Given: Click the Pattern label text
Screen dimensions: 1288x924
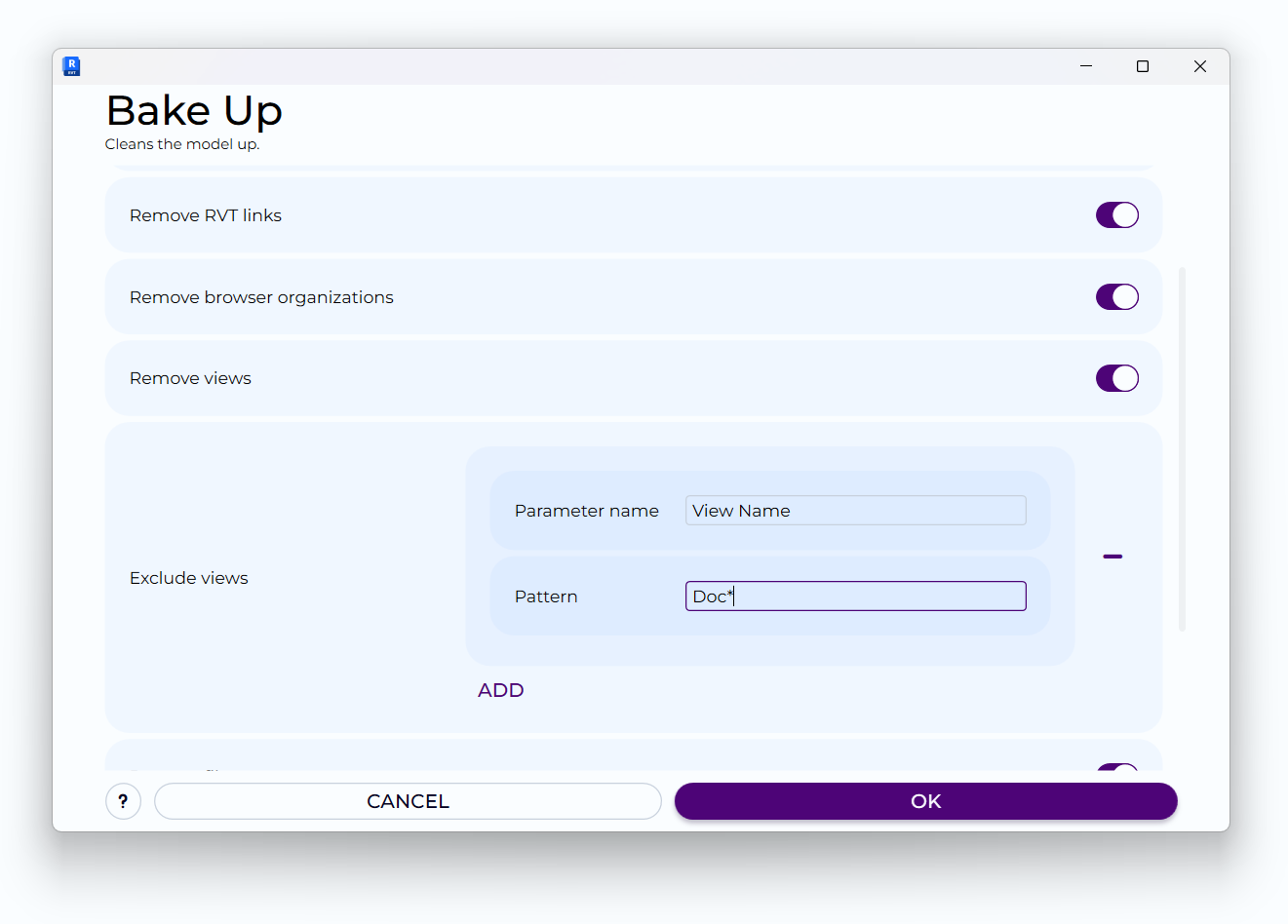Looking at the screenshot, I should pyautogui.click(x=546, y=597).
